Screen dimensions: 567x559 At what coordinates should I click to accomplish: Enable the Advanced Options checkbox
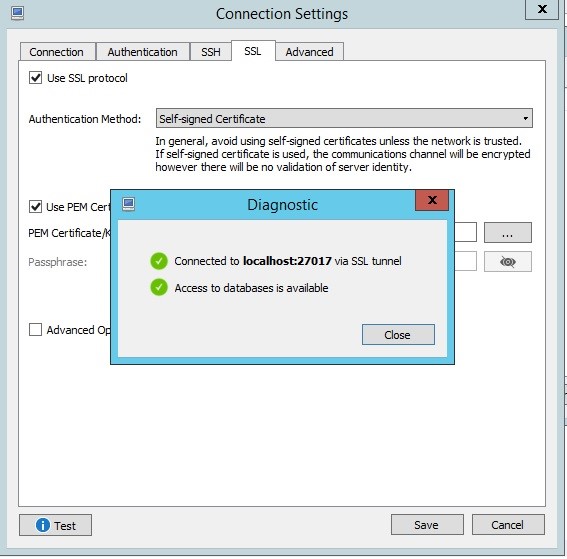click(x=35, y=330)
